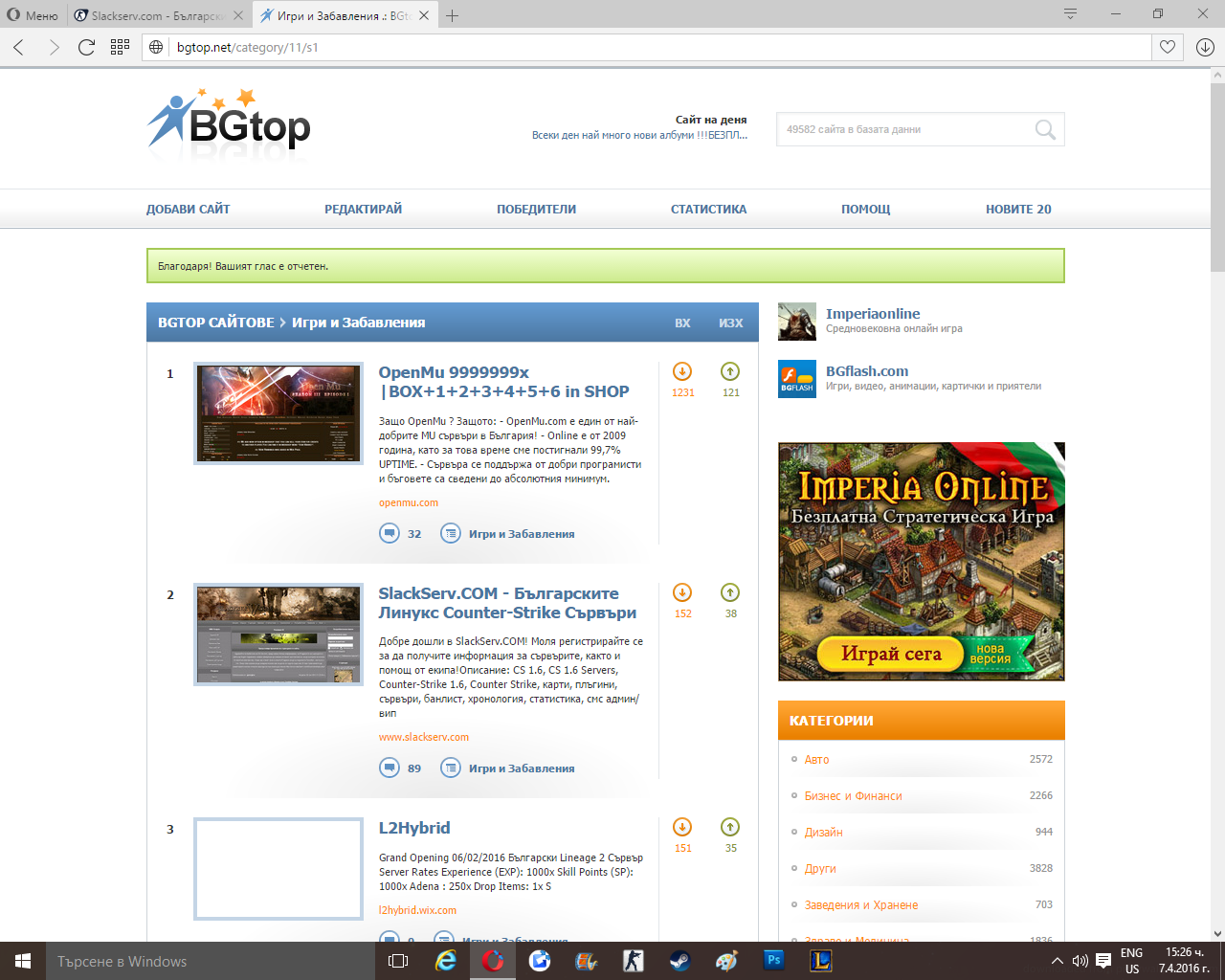Open L2Hybrid blank thumbnail
1225x980 pixels.
click(x=278, y=869)
